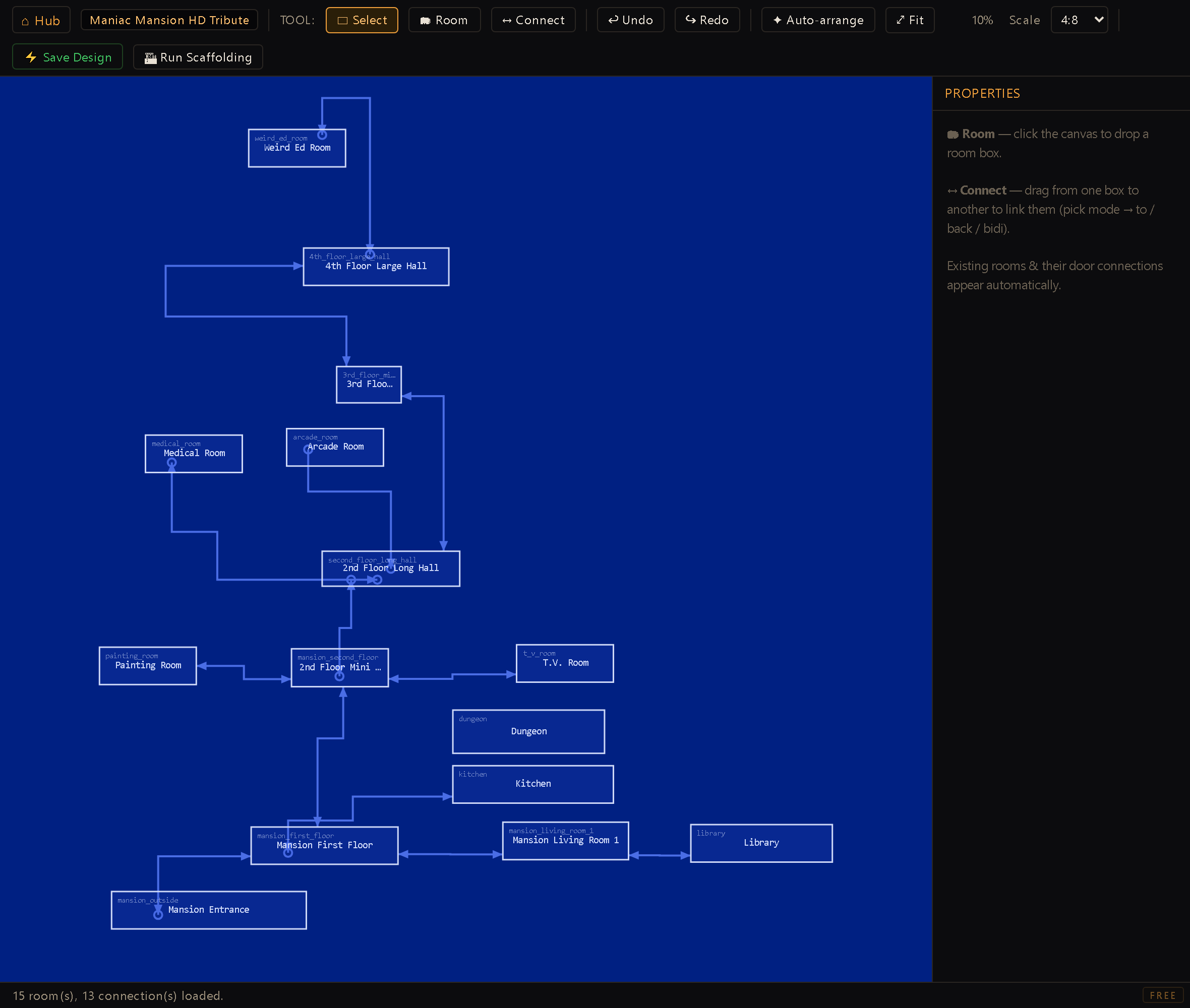Select the 4th Floor Large Hall box

(x=376, y=267)
